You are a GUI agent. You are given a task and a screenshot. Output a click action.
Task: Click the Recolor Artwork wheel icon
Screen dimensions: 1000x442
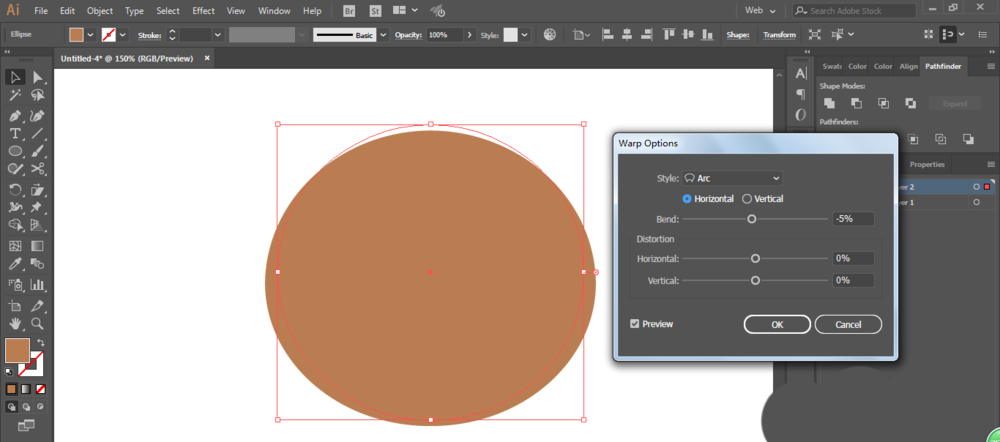[x=550, y=35]
